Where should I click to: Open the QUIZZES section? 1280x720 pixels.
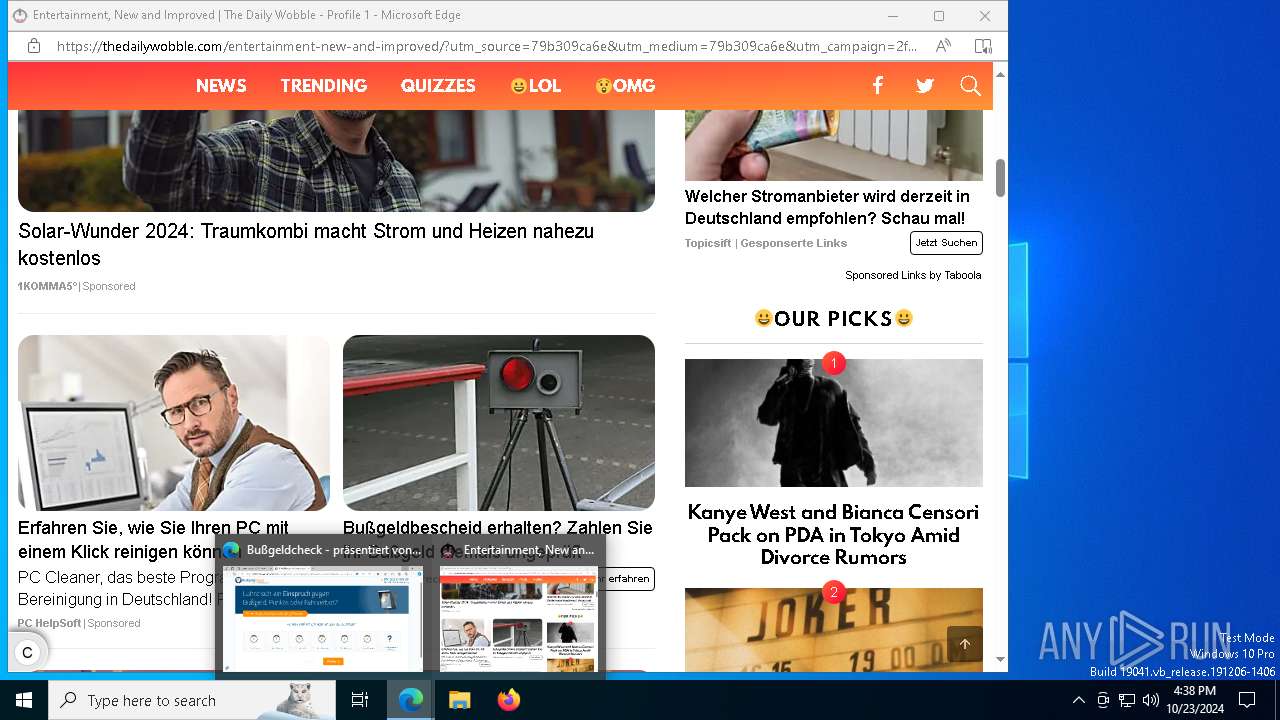coord(438,86)
